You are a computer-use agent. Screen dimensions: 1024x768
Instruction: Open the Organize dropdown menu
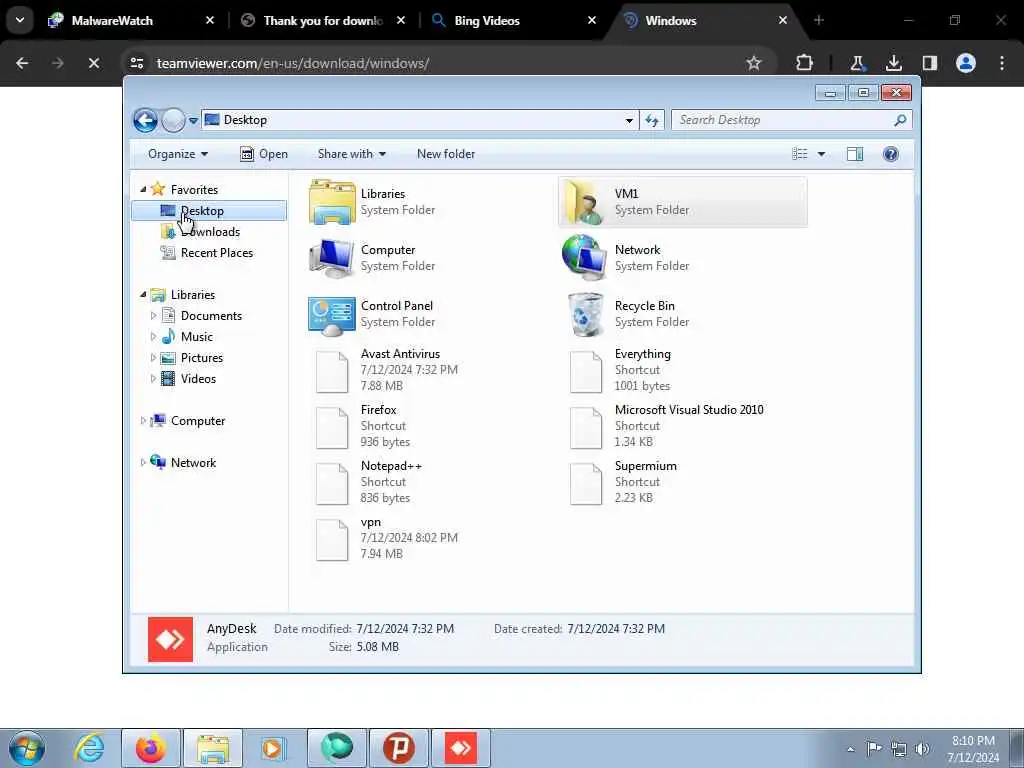pos(178,154)
